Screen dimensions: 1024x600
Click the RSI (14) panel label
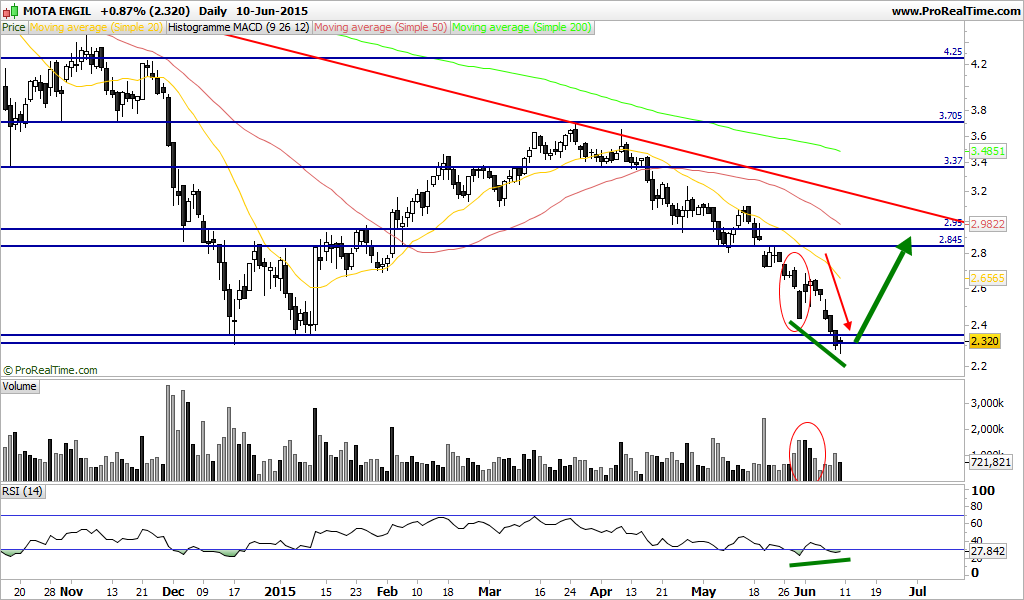[x=22, y=491]
